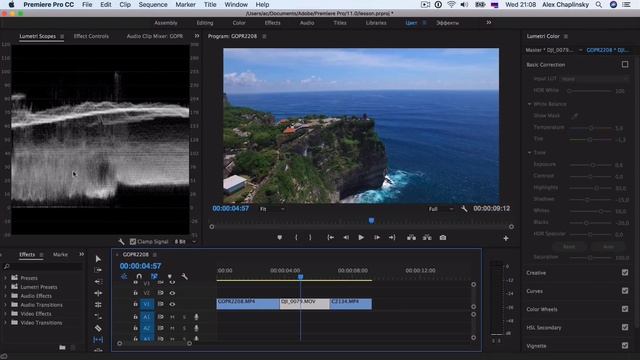Open the Sequence menu

(153, 4)
